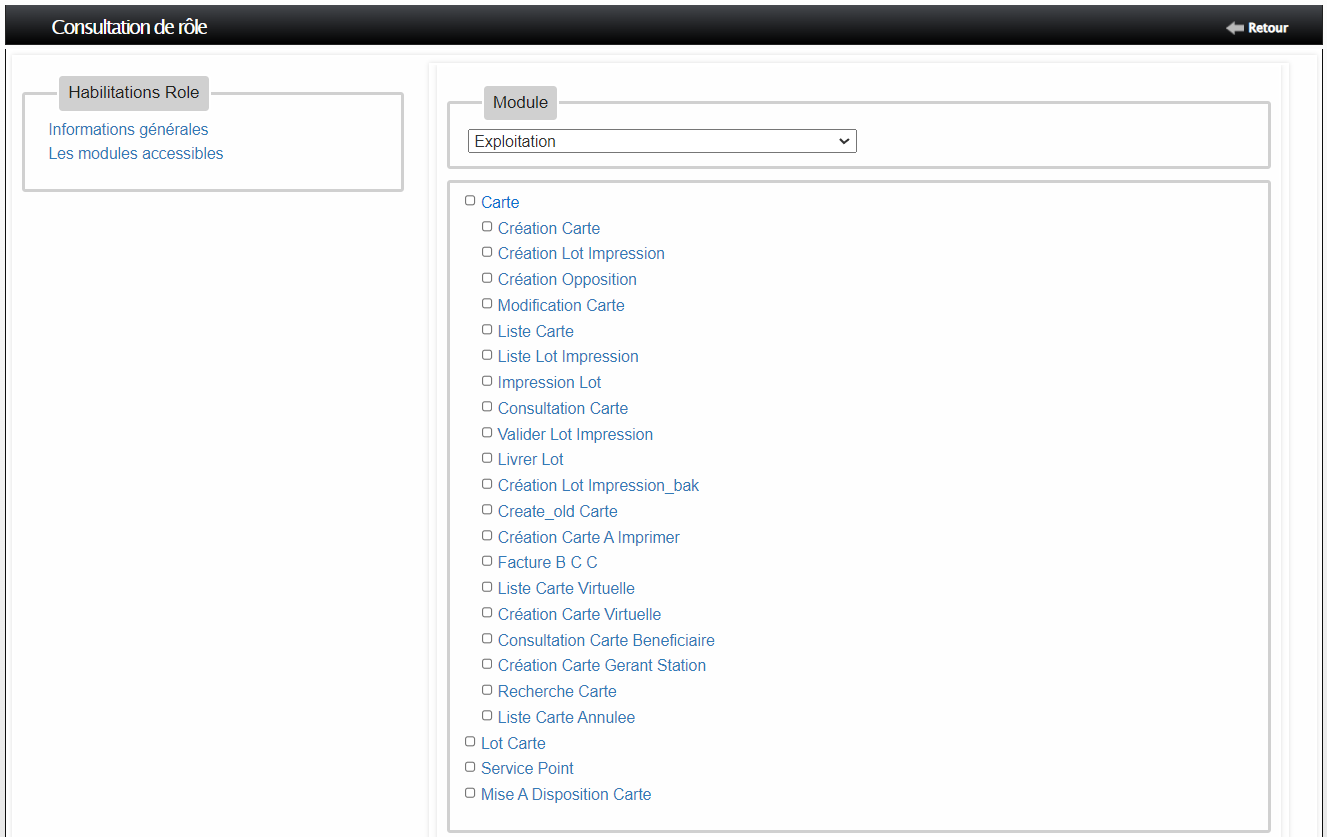Toggle the Liste Carte checkbox
Image resolution: width=1327 pixels, height=837 pixels.
487,330
